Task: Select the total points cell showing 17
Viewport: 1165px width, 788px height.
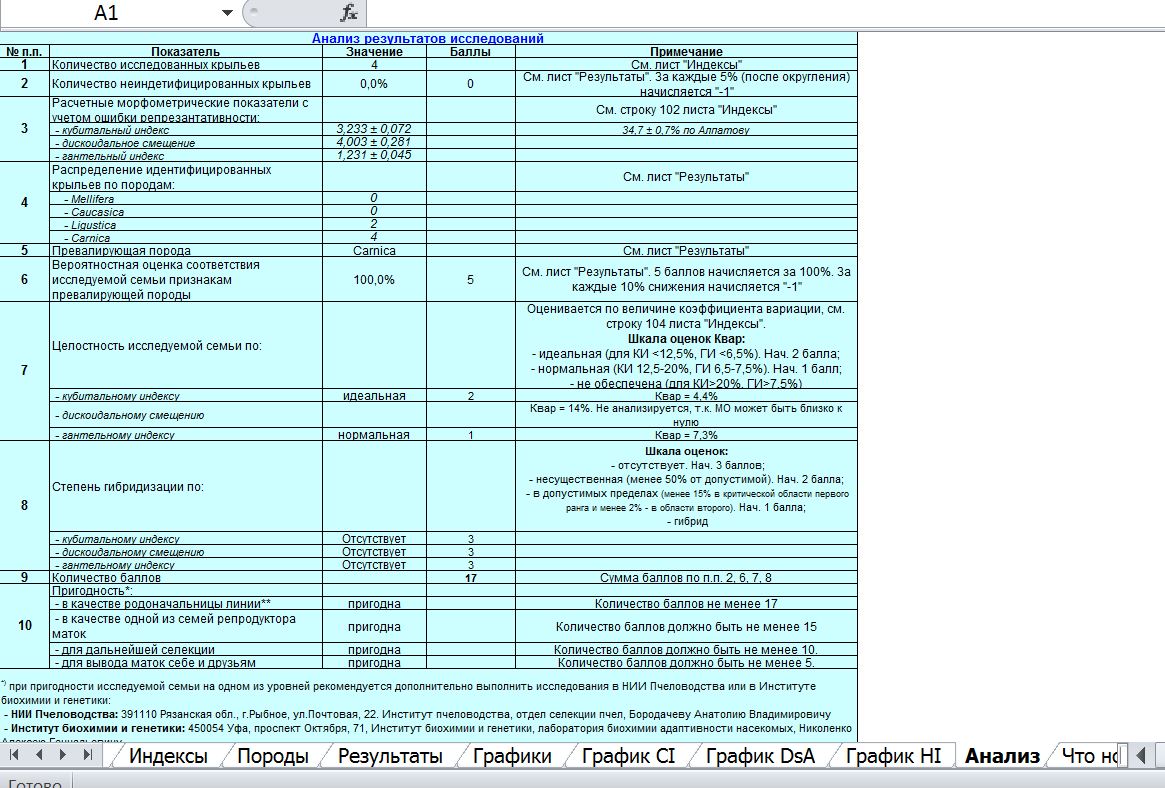Action: pos(470,578)
